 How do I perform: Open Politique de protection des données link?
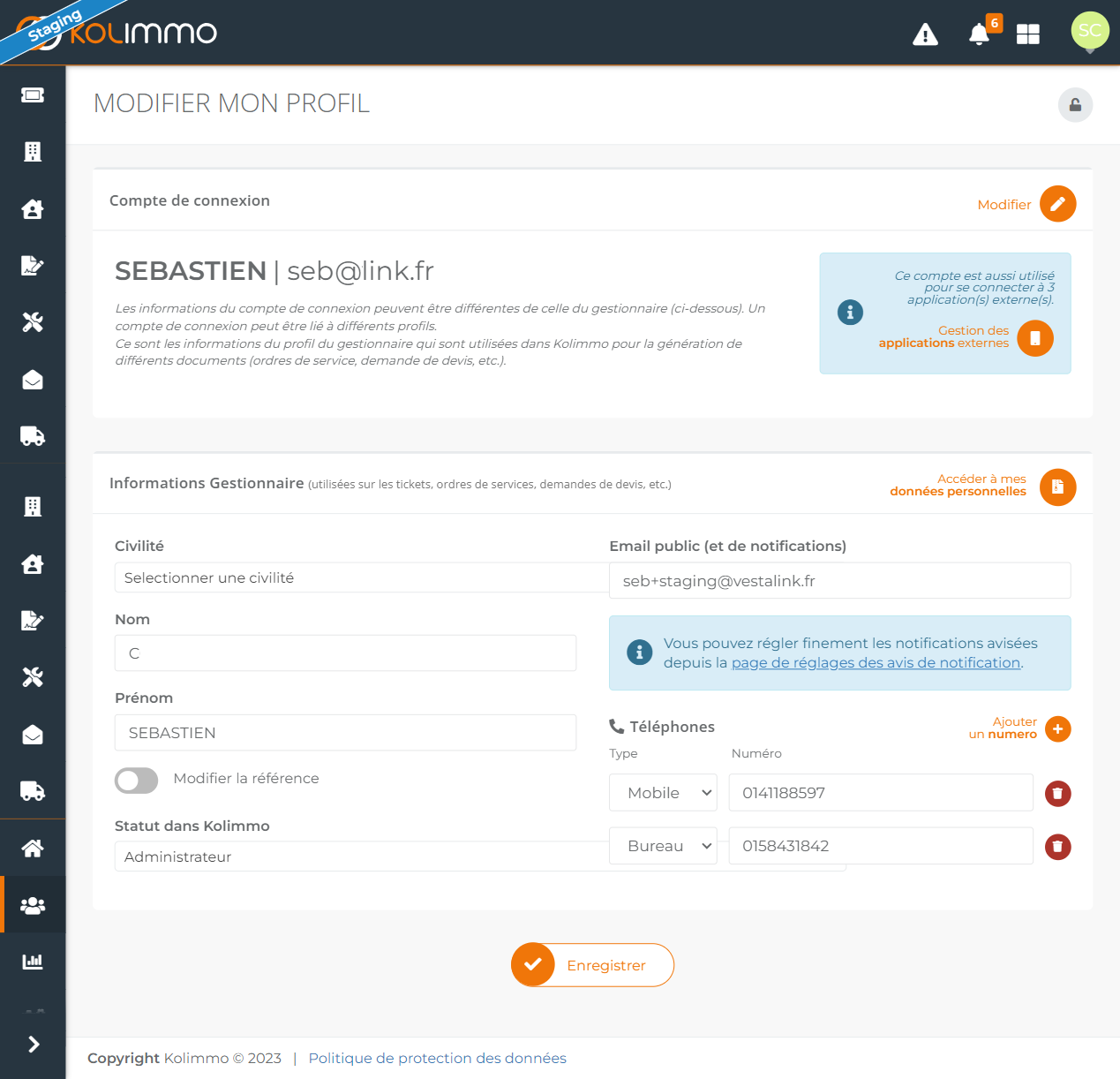437,1058
